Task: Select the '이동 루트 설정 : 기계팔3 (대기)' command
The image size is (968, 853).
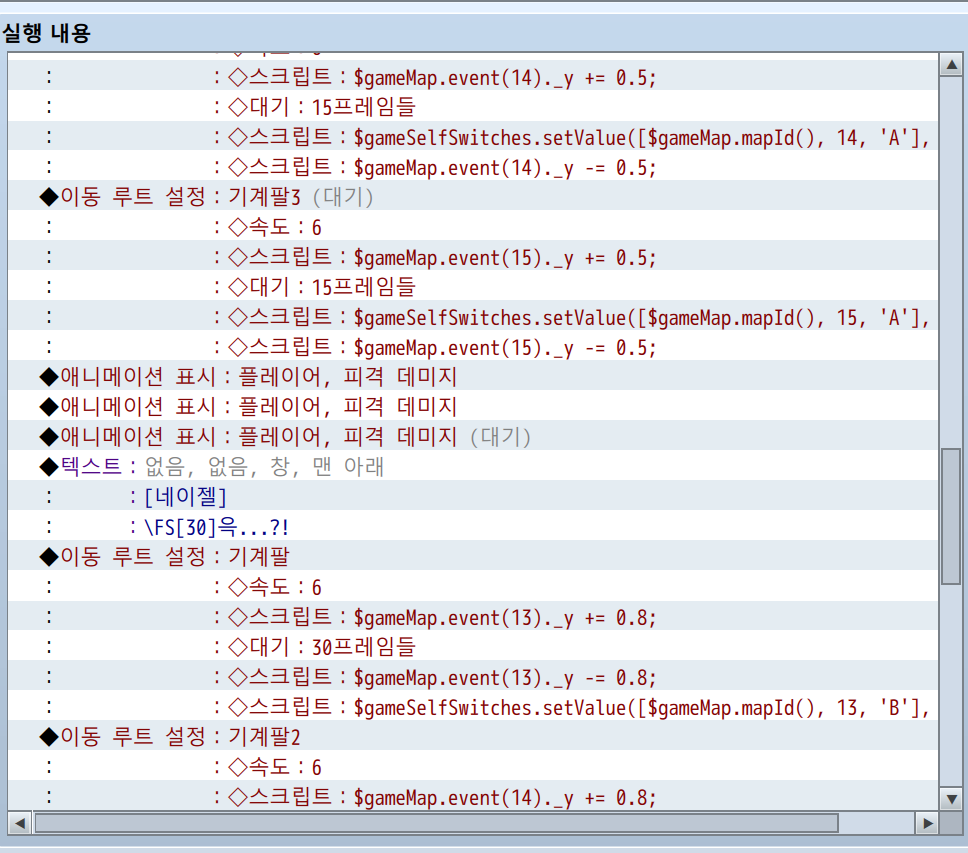Action: (x=473, y=197)
